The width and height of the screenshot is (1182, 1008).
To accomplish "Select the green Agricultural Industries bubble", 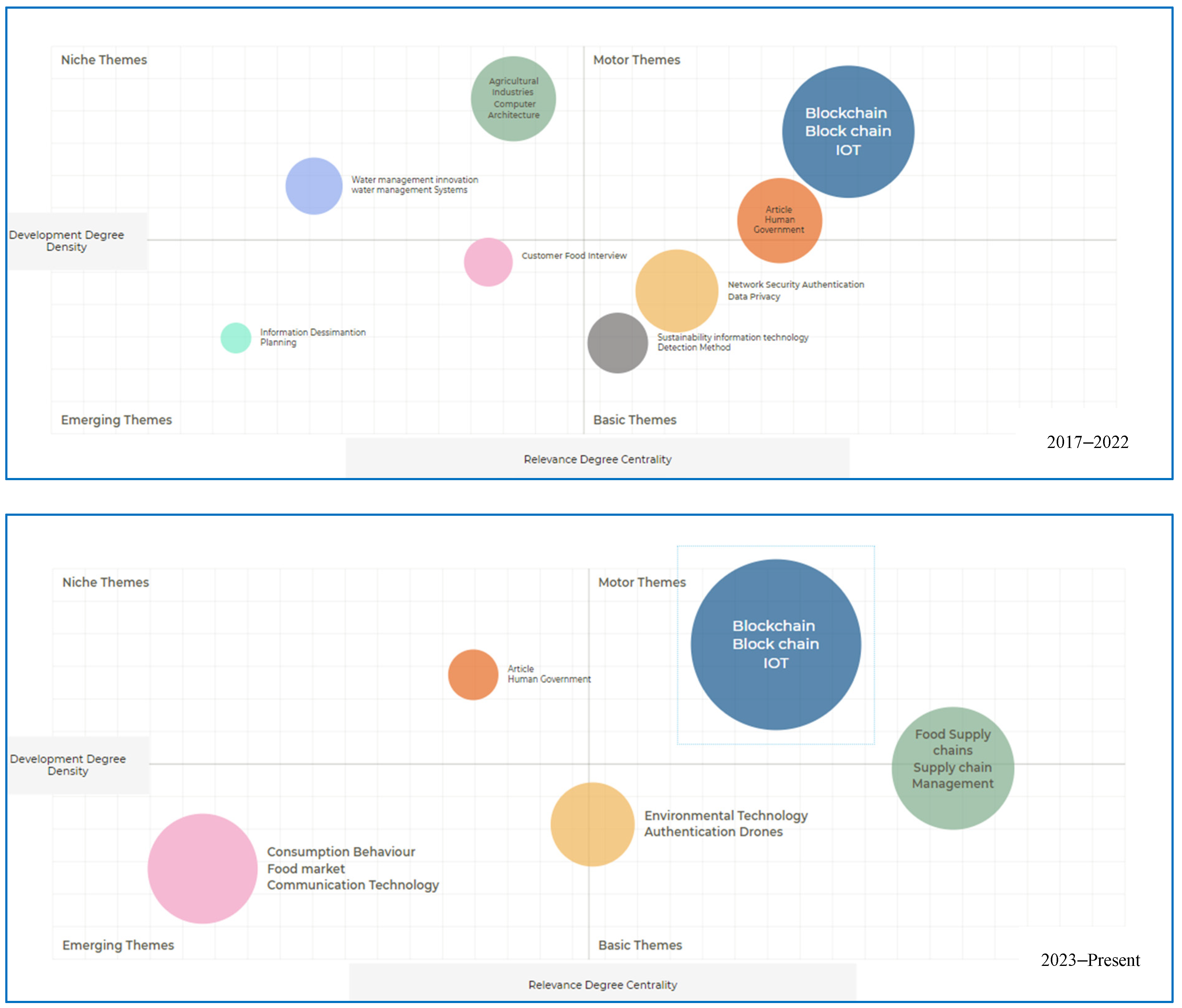I will [x=513, y=99].
